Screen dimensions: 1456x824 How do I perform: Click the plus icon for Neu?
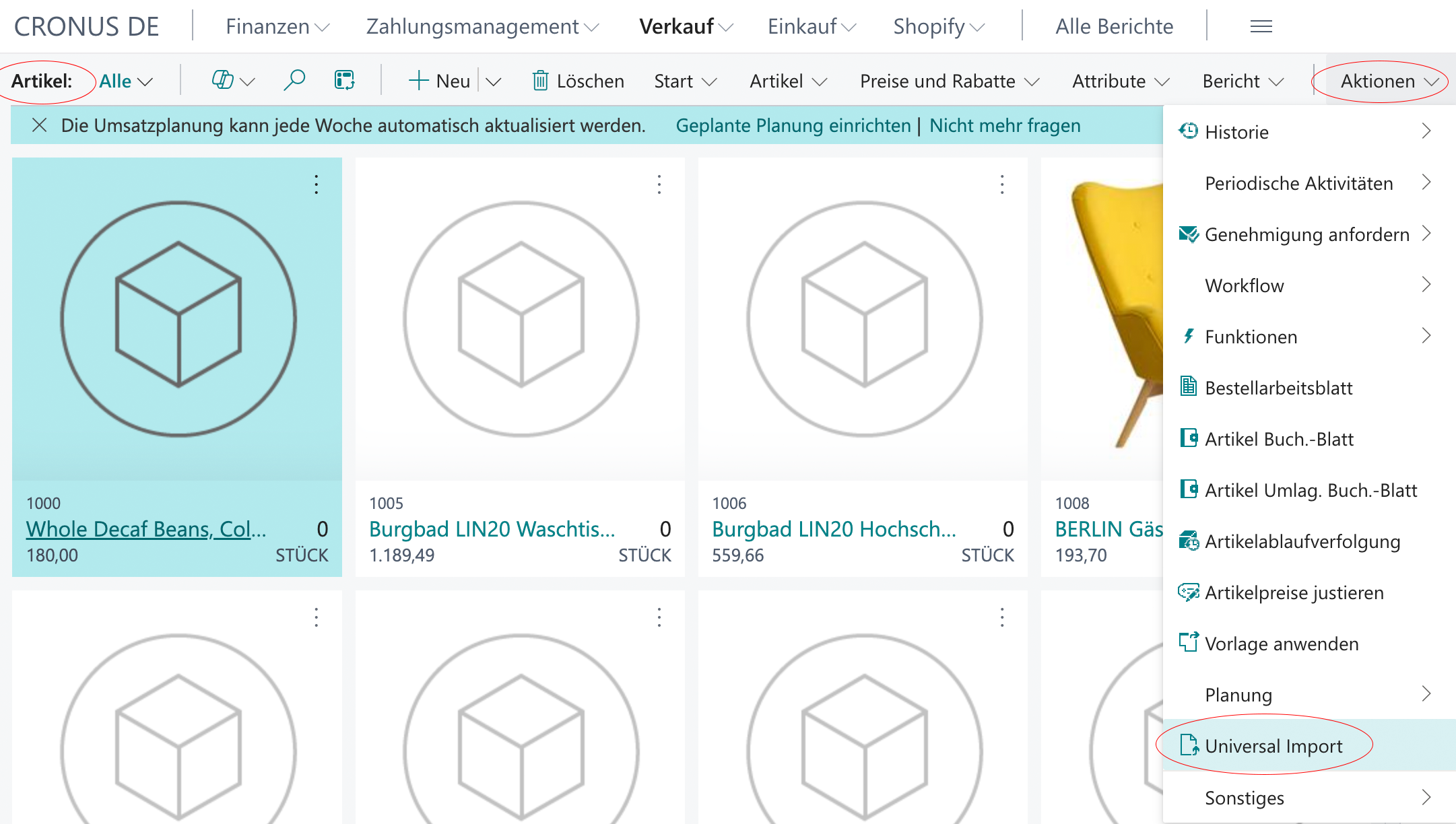[x=418, y=81]
